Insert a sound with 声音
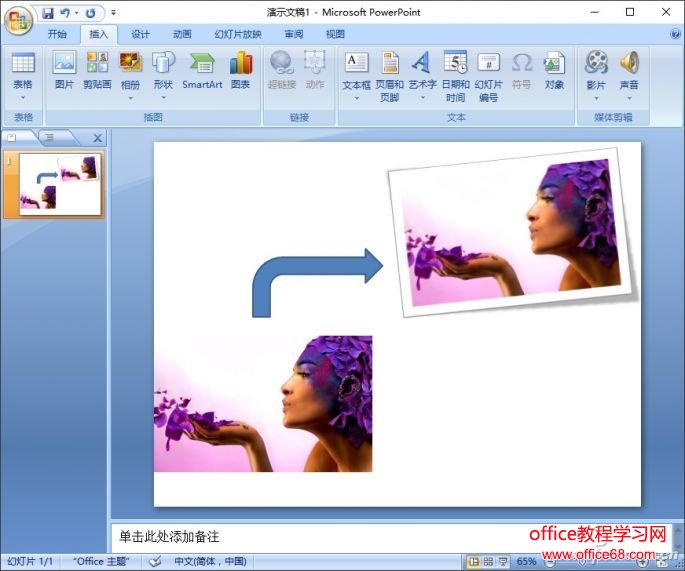 629,70
